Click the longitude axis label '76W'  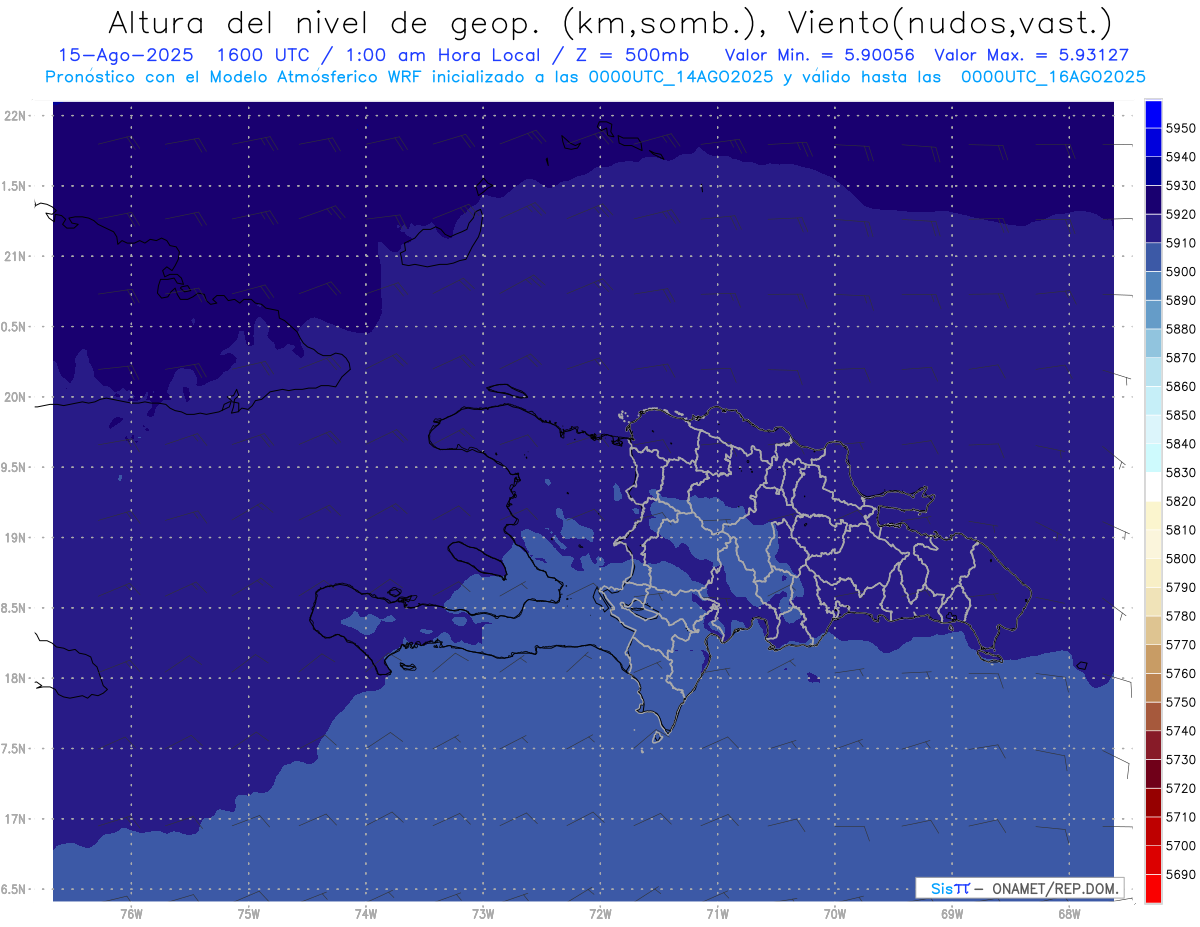click(x=131, y=914)
